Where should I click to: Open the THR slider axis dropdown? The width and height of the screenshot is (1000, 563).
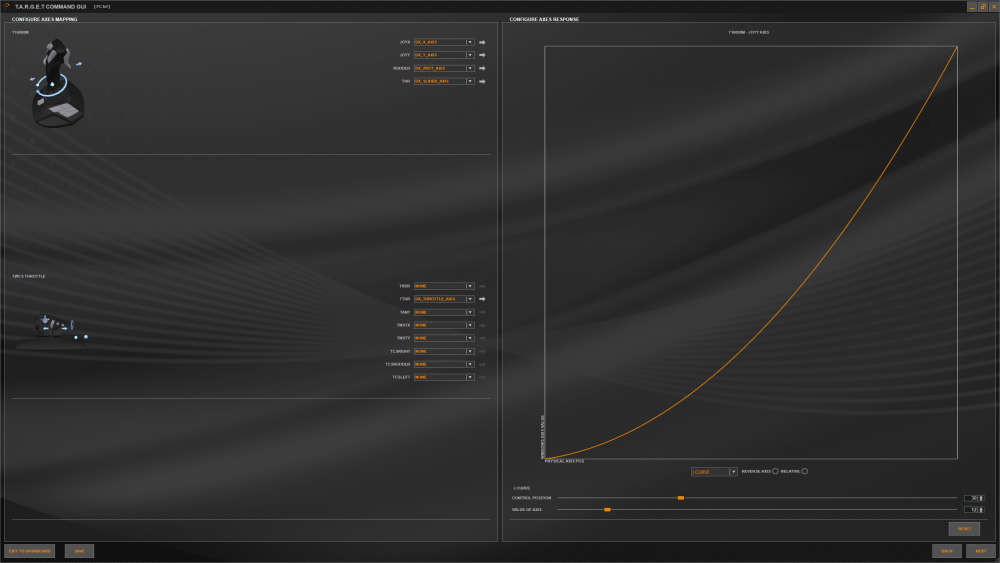coord(444,82)
